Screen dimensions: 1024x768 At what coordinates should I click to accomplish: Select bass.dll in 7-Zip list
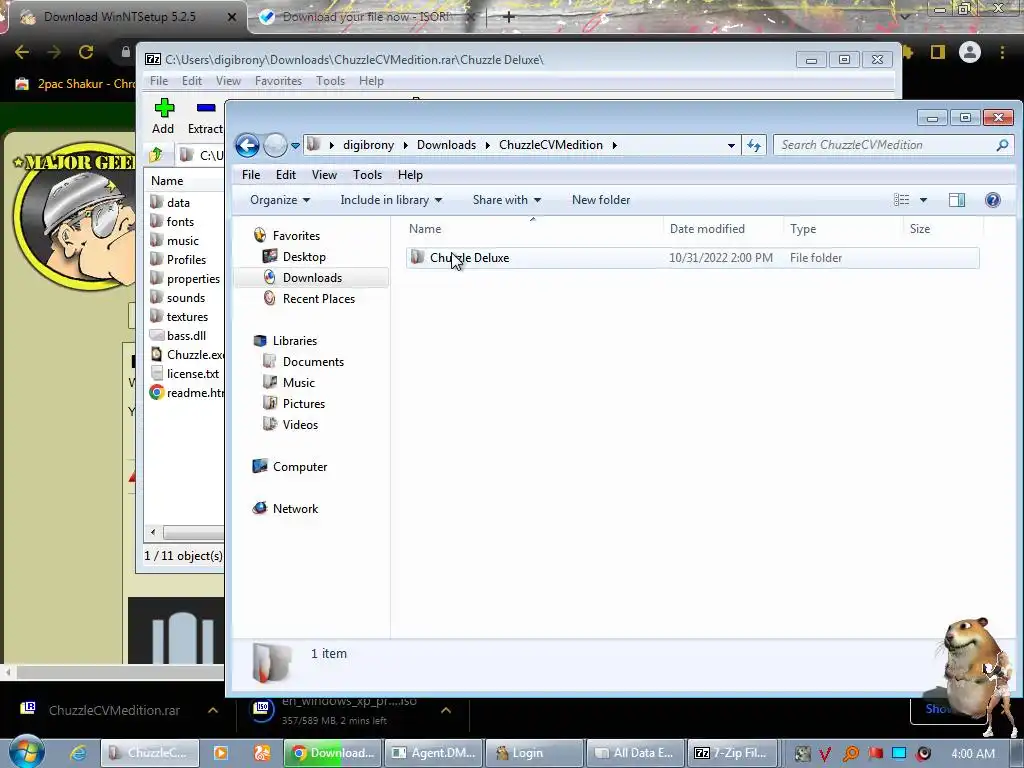186,336
